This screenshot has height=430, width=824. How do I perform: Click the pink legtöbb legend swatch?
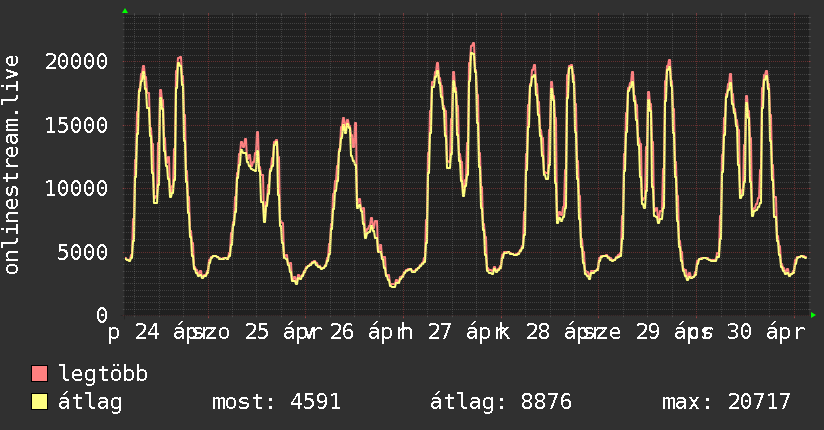point(39,373)
